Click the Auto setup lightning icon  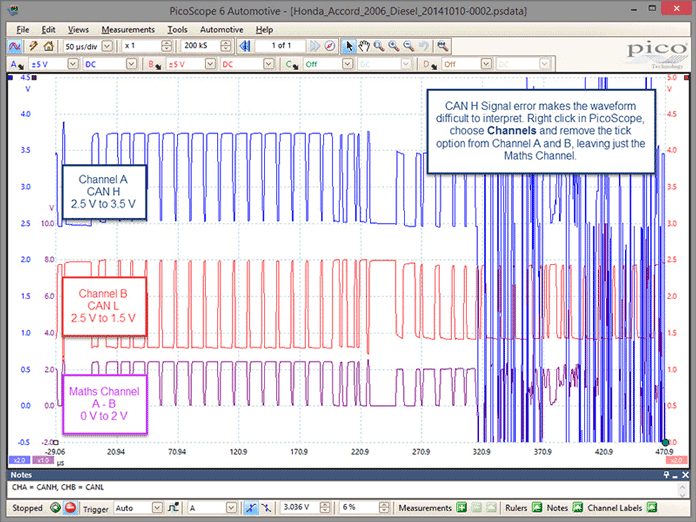33,46
